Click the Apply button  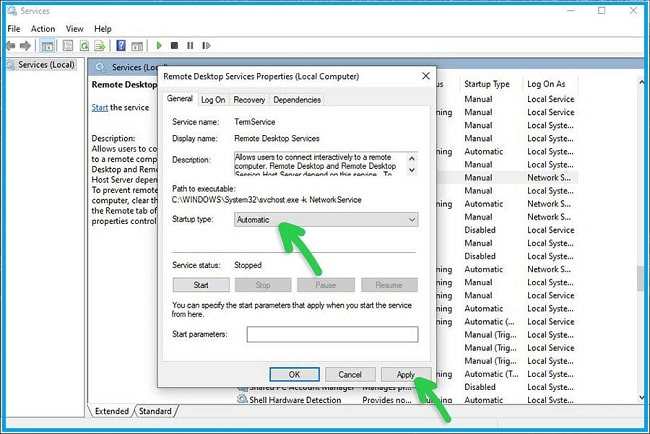405,375
